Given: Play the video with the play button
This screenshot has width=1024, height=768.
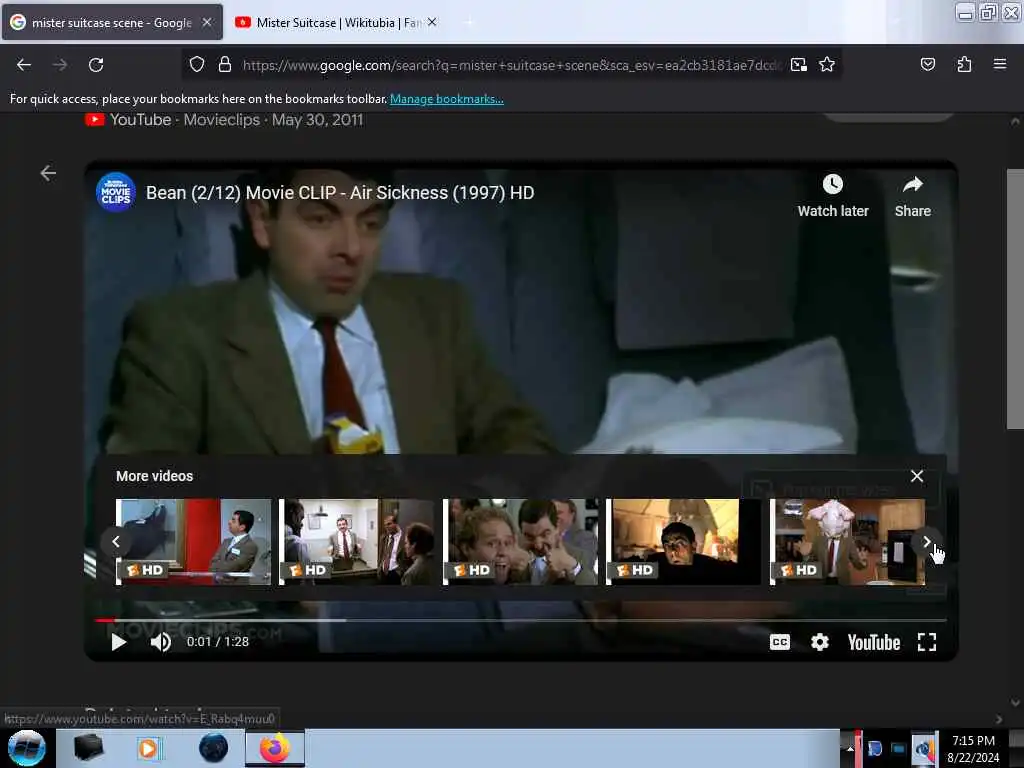Looking at the screenshot, I should pyautogui.click(x=118, y=642).
